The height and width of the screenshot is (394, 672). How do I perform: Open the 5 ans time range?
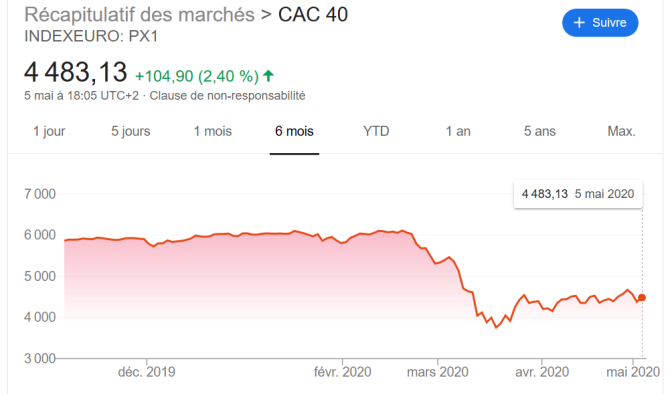[540, 131]
